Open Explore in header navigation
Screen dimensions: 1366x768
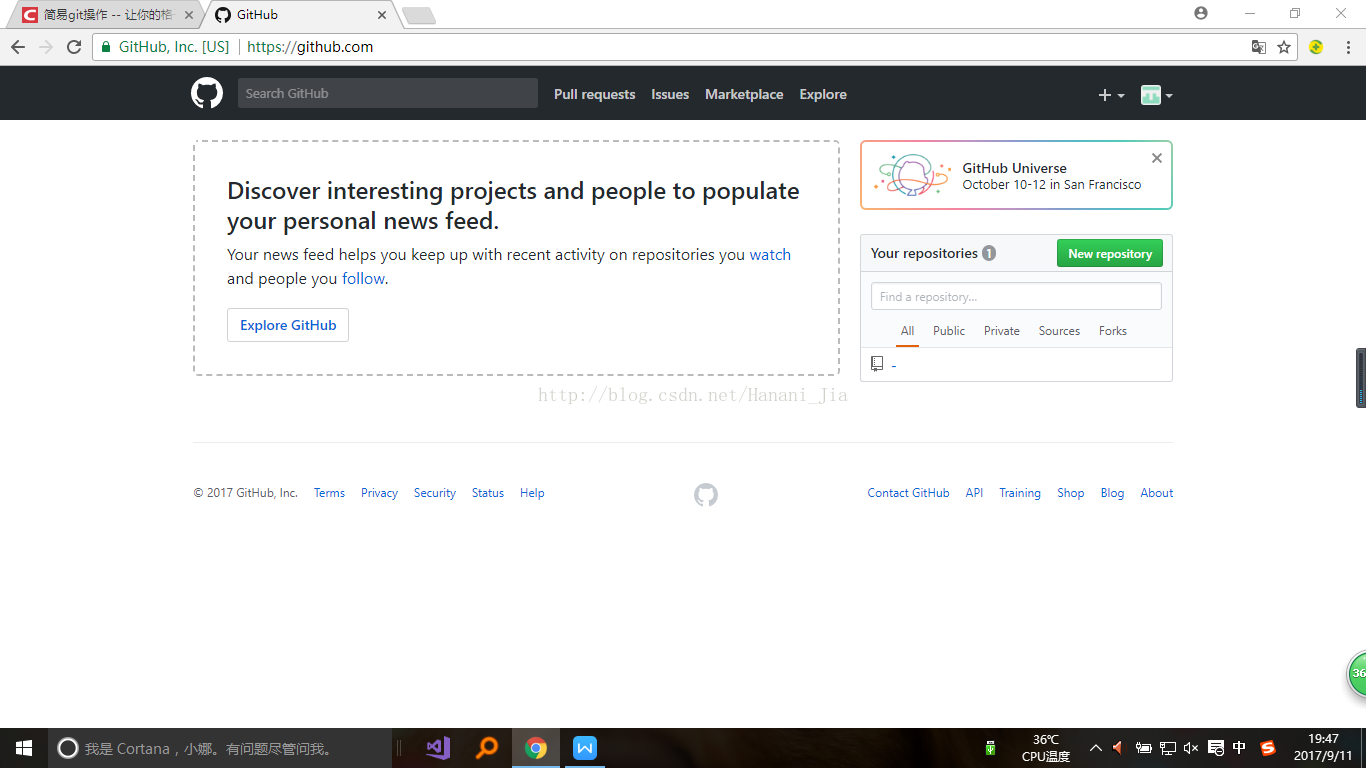[x=823, y=94]
